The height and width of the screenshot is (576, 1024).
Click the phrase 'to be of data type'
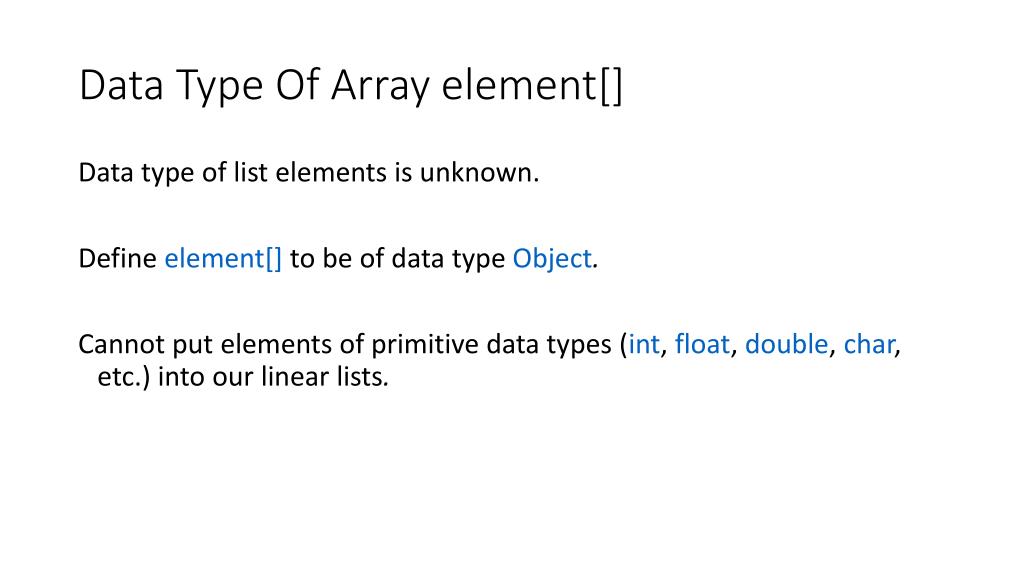(x=397, y=259)
